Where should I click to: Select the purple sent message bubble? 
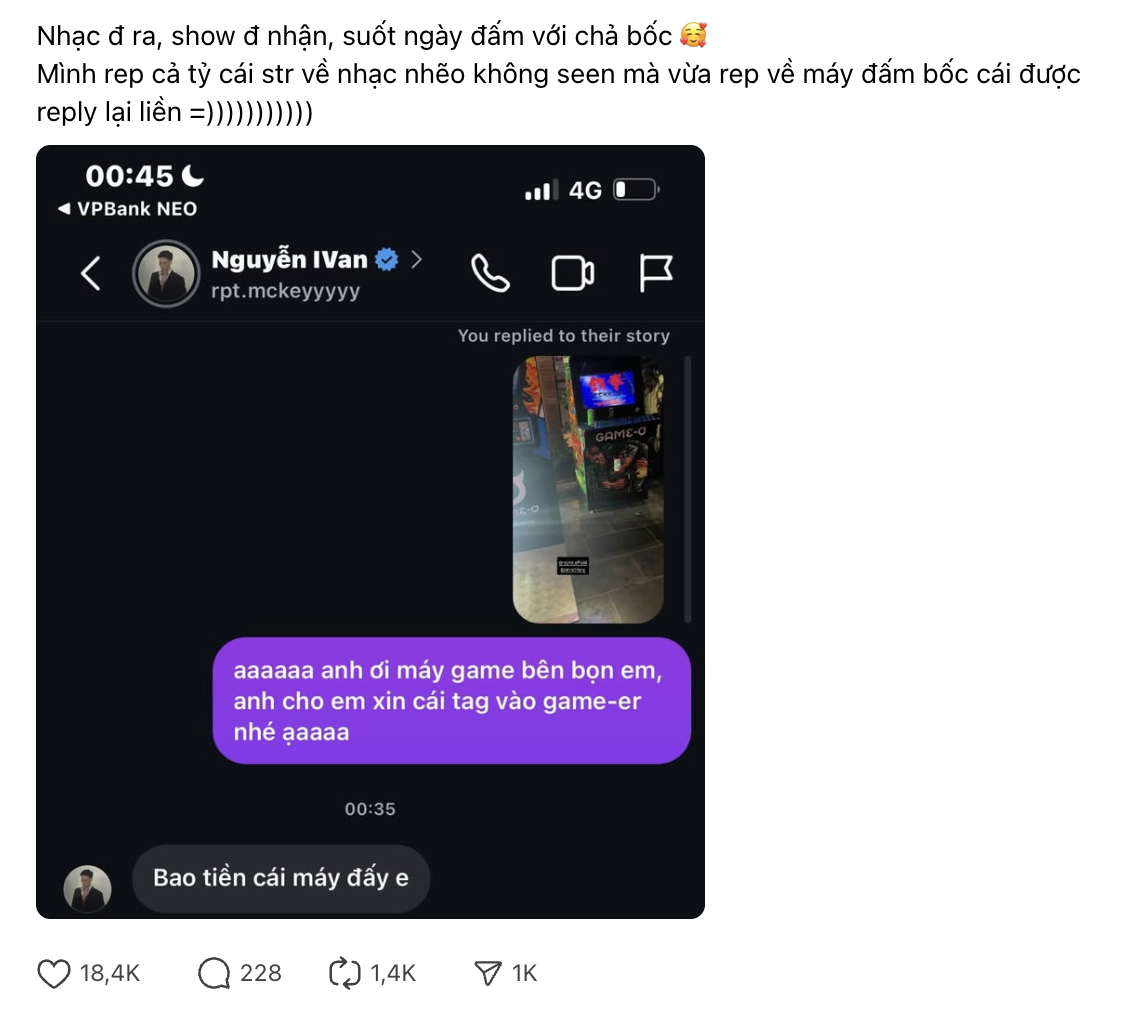(x=451, y=701)
